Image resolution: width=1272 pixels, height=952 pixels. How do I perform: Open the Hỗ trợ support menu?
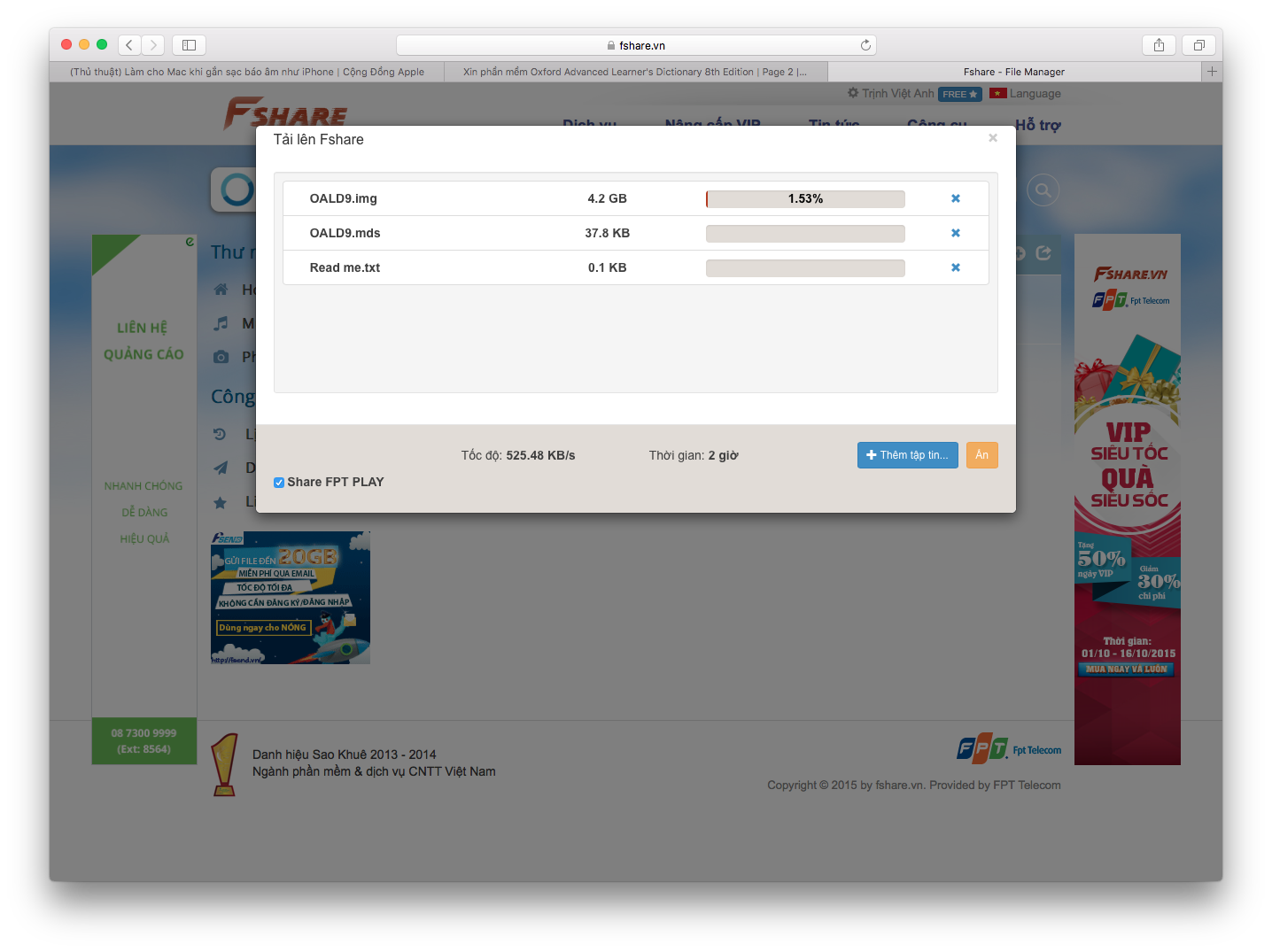1037,125
